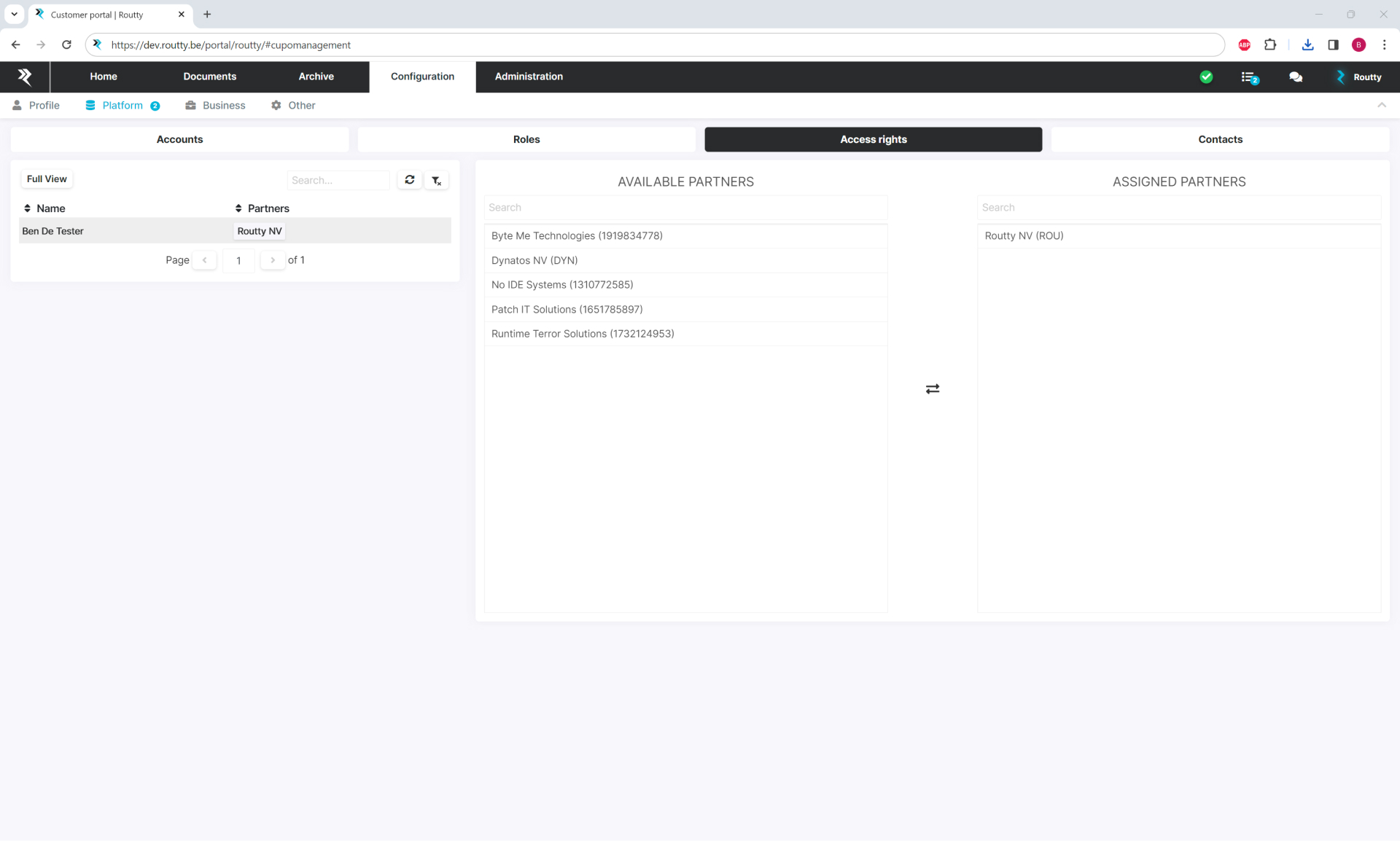Open the Administration menu
The height and width of the screenshot is (841, 1400).
529,77
